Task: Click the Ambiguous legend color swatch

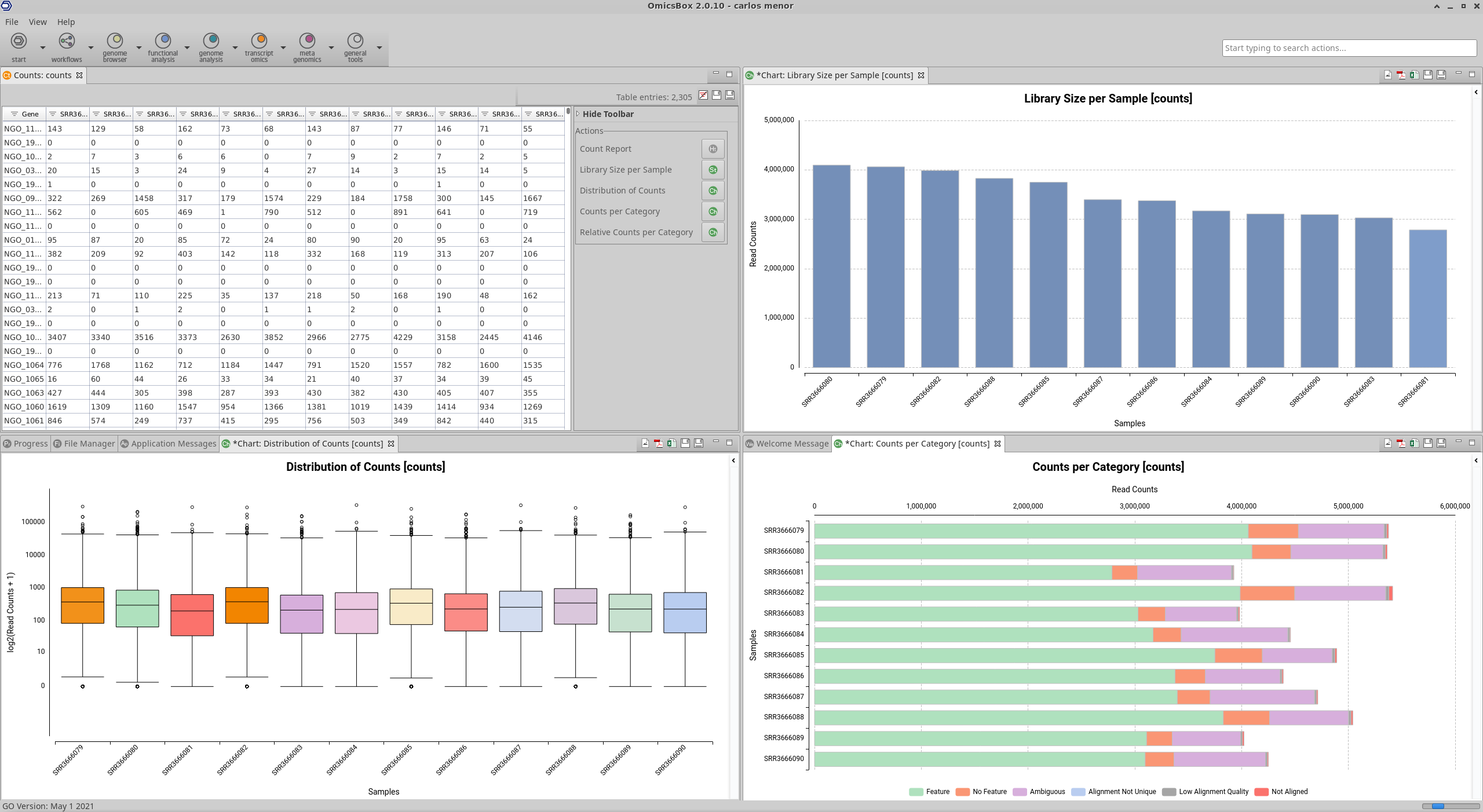Action: [x=1020, y=792]
